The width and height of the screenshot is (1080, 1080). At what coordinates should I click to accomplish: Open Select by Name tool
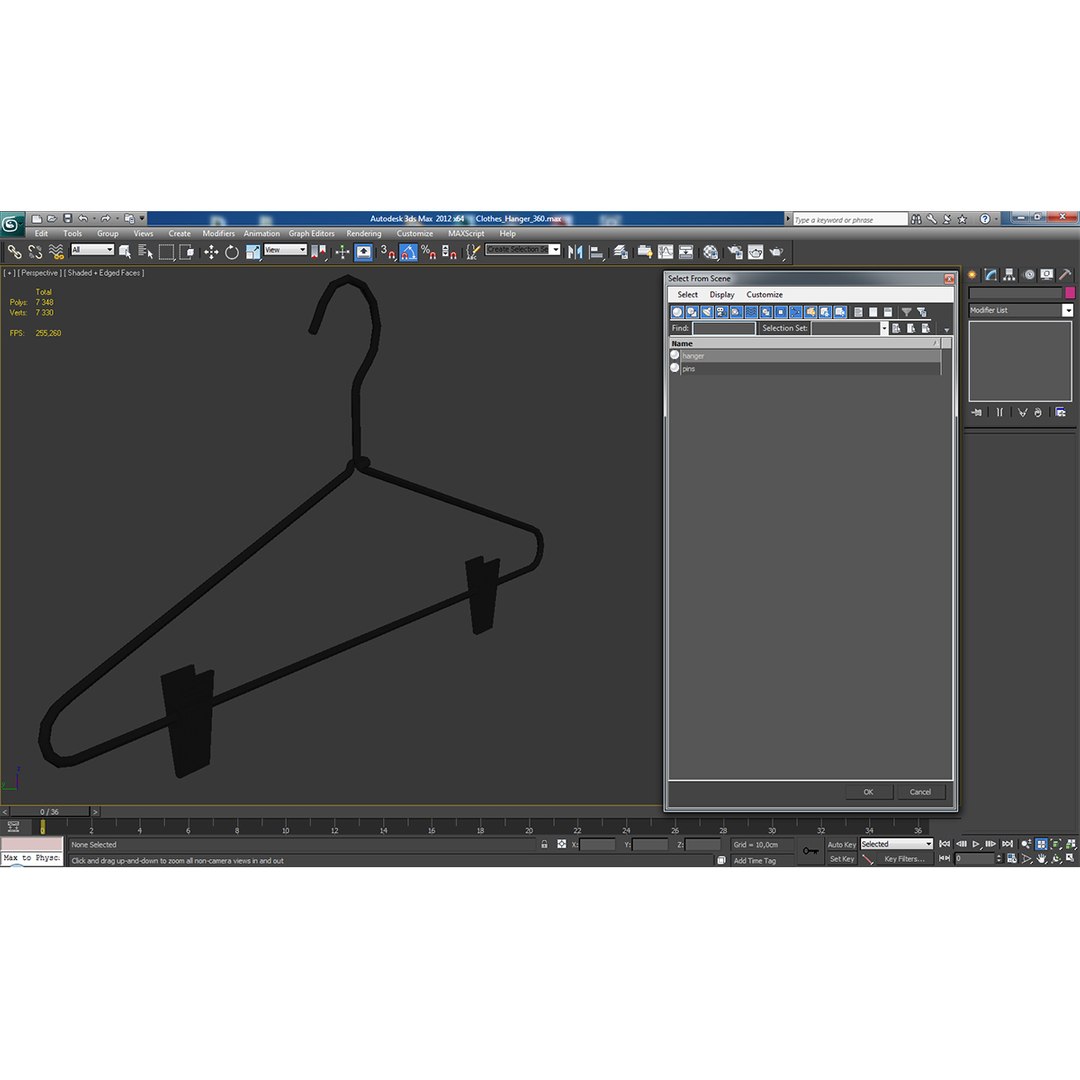[x=145, y=253]
